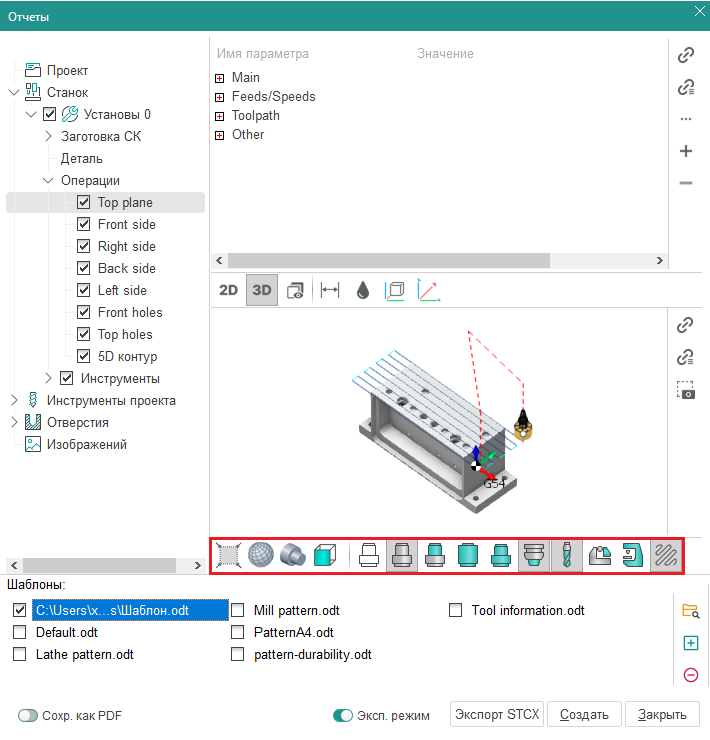Click the fit-to-view frame icon
Viewport: 710px width, 740px height.
[x=229, y=556]
